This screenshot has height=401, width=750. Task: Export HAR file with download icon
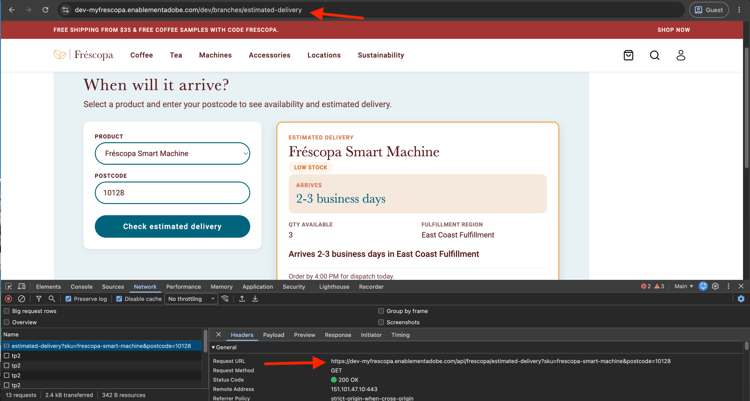coord(255,299)
